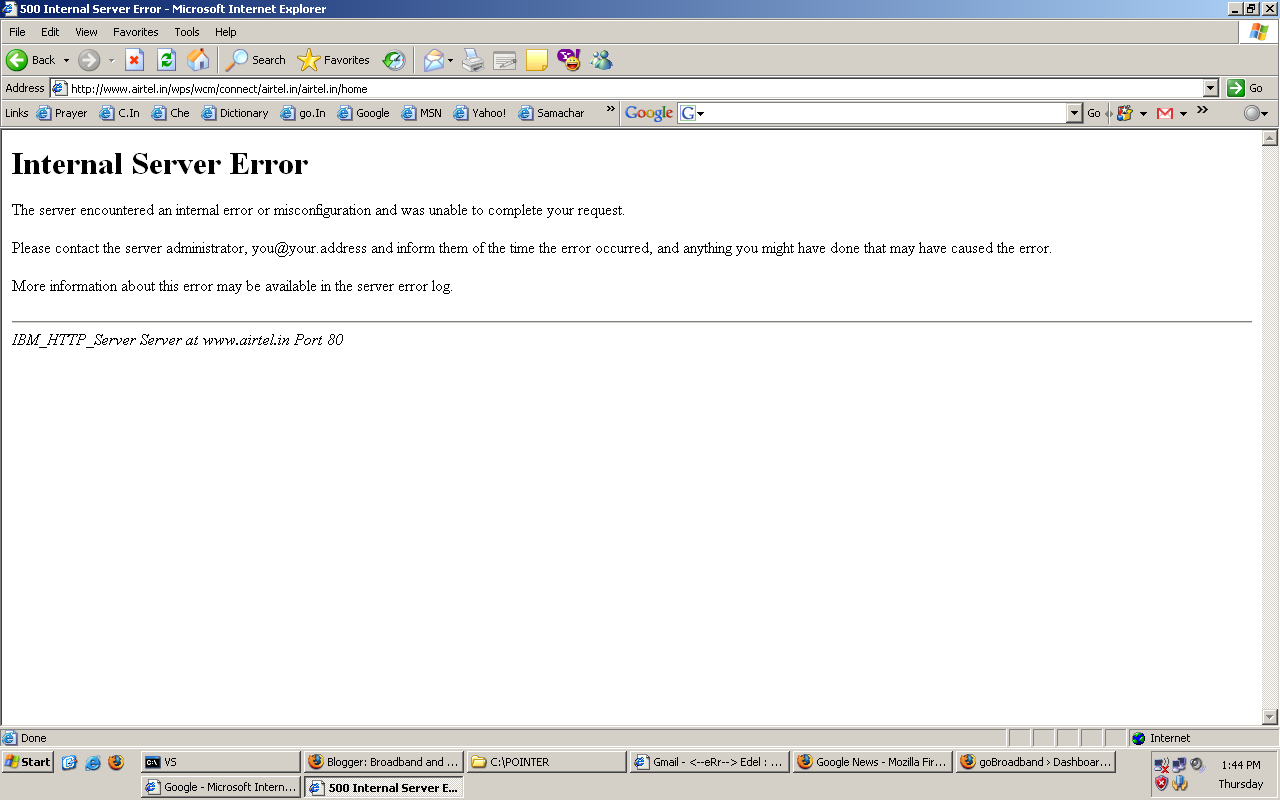Expand the Mail button dropdown arrow
Screen dimensions: 1280x800
pyautogui.click(x=450, y=60)
